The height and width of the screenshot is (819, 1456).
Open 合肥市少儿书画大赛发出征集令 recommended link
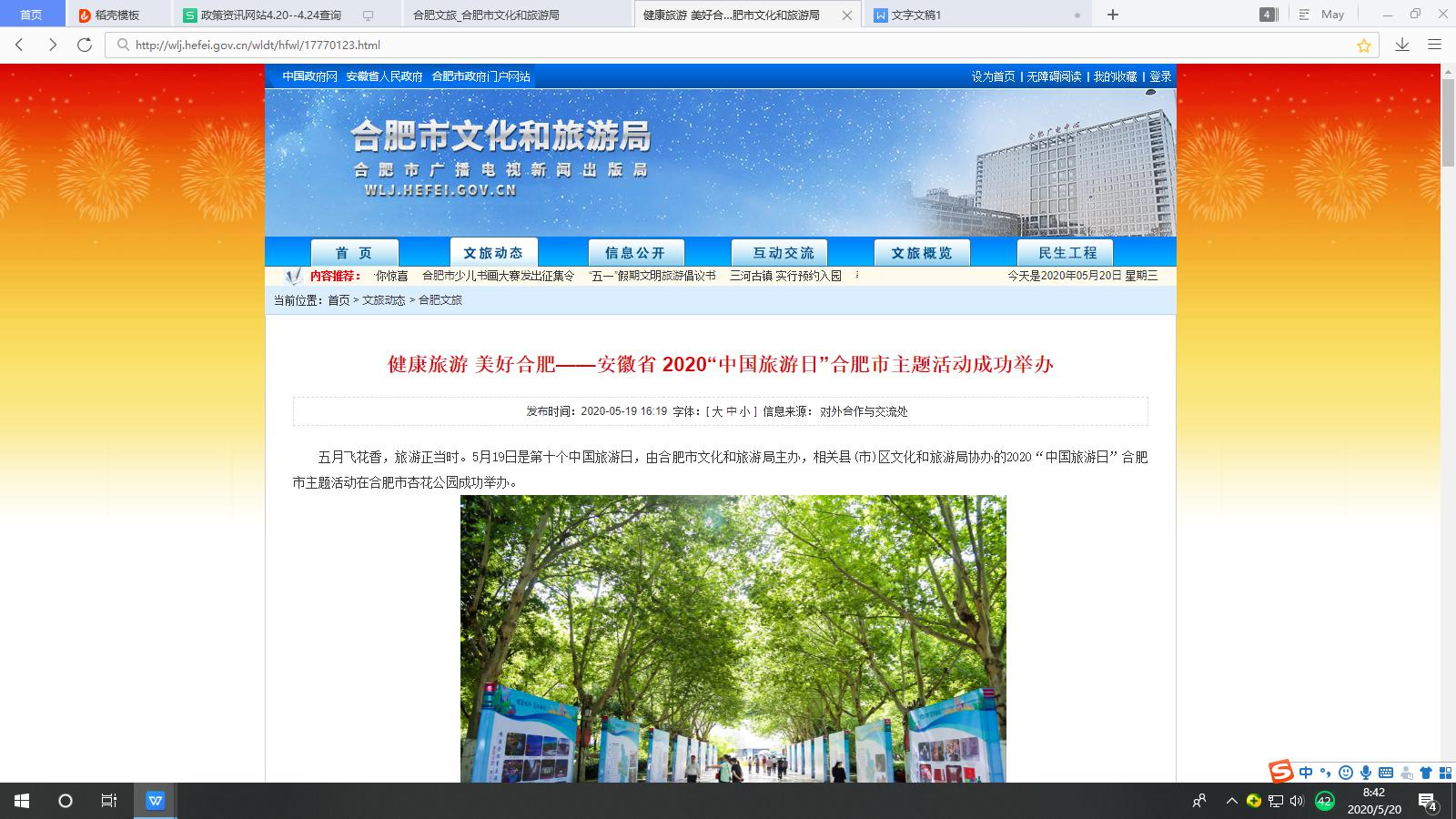click(x=498, y=276)
